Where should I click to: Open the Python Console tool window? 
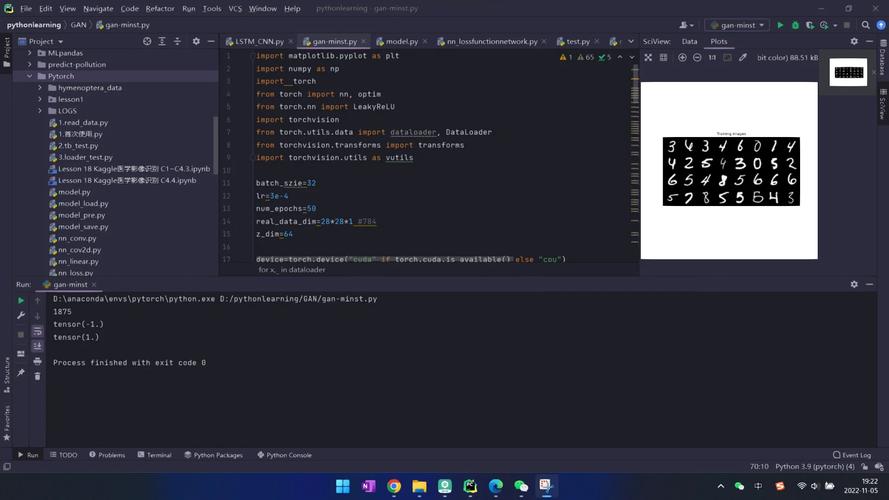[284, 455]
